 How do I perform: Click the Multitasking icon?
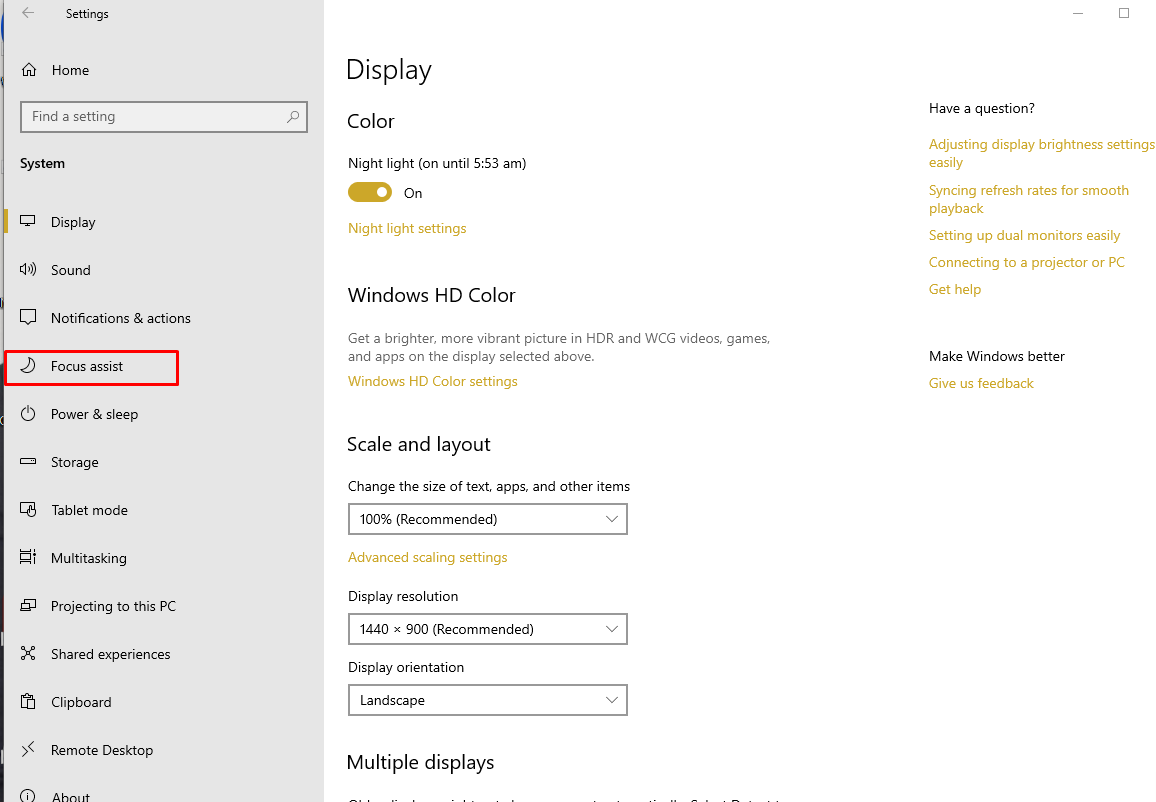[x=28, y=557]
